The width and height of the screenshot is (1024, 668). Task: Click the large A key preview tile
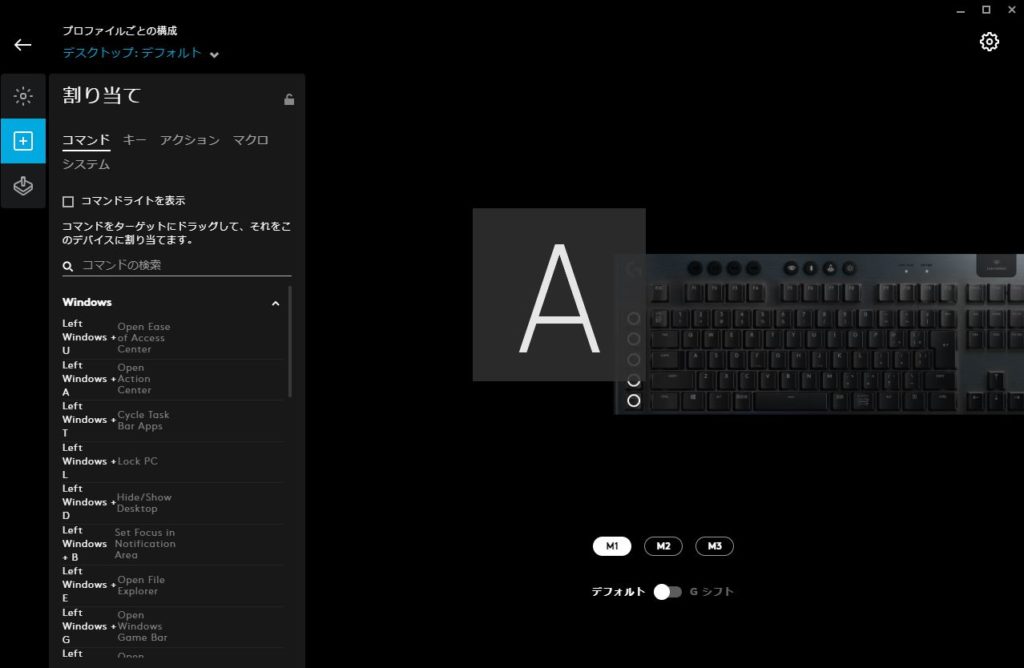[559, 294]
